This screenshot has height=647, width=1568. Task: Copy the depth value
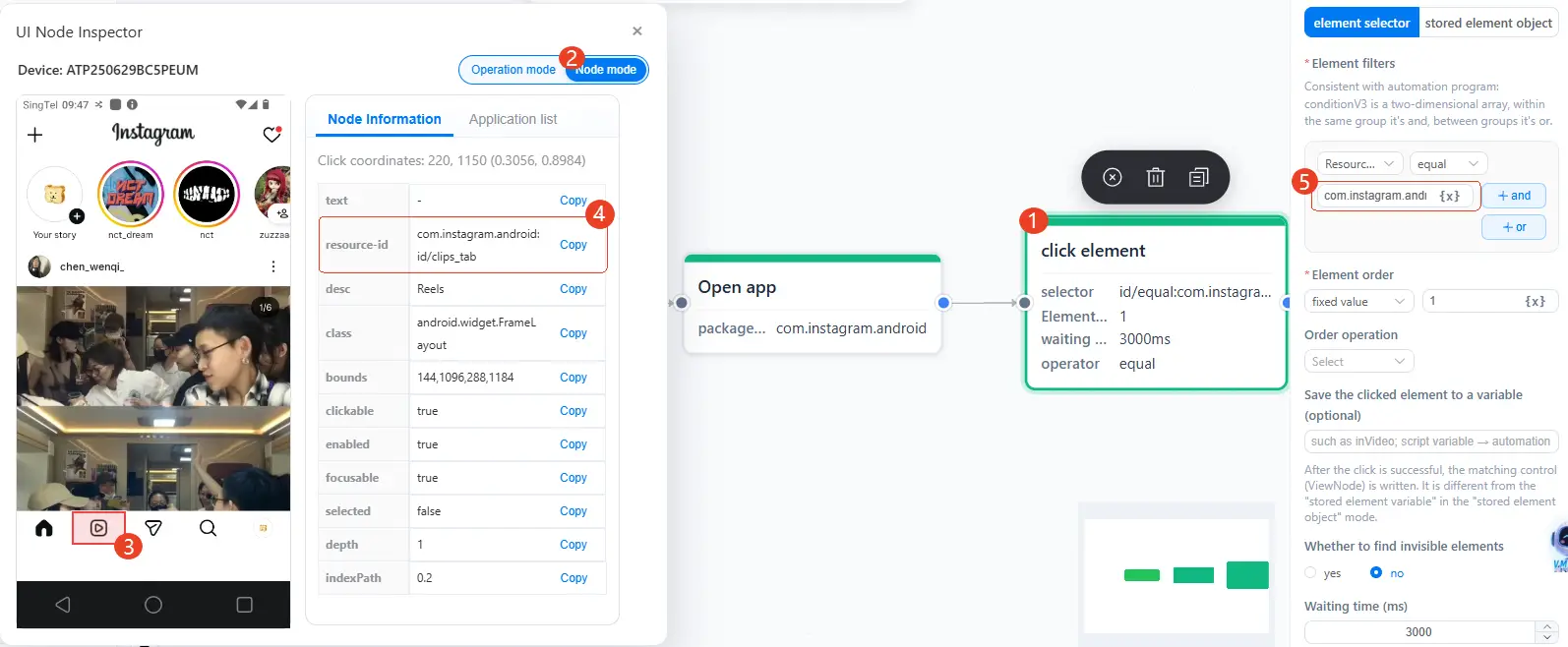point(573,545)
